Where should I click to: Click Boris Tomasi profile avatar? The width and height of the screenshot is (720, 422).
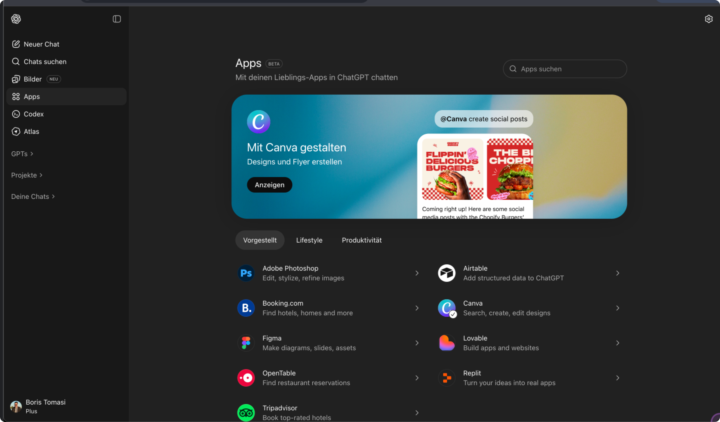[x=16, y=406]
